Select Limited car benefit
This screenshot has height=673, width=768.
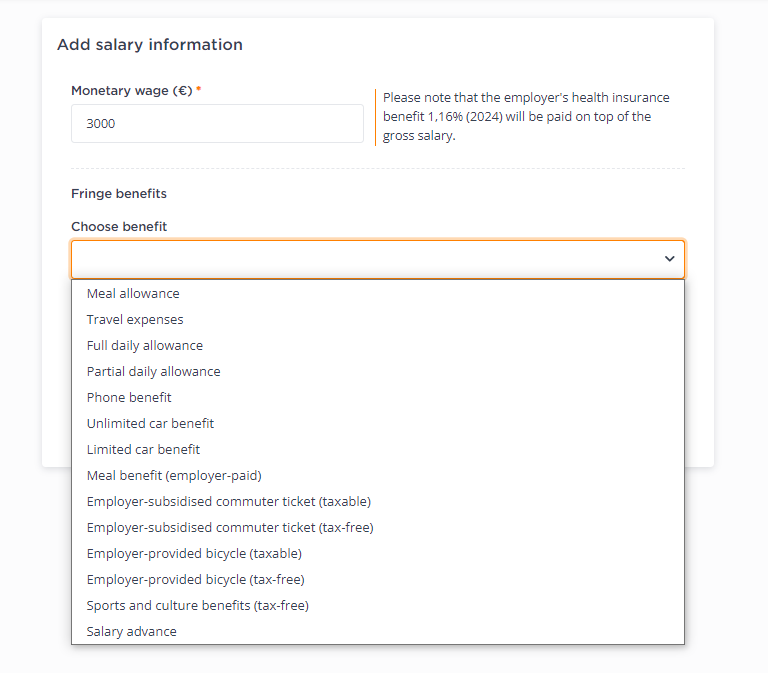pos(378,449)
